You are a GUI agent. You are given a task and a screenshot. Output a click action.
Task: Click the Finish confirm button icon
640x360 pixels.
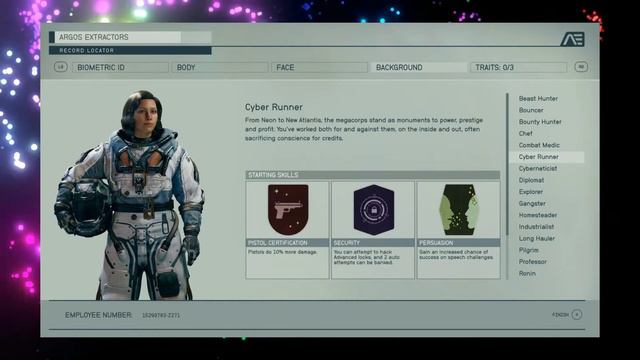pos(577,314)
